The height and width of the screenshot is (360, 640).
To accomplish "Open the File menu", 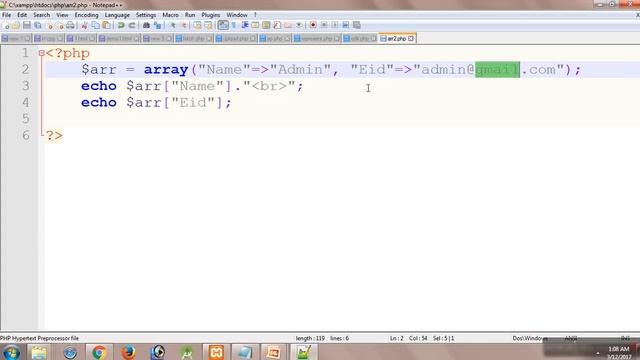I will 7,15.
